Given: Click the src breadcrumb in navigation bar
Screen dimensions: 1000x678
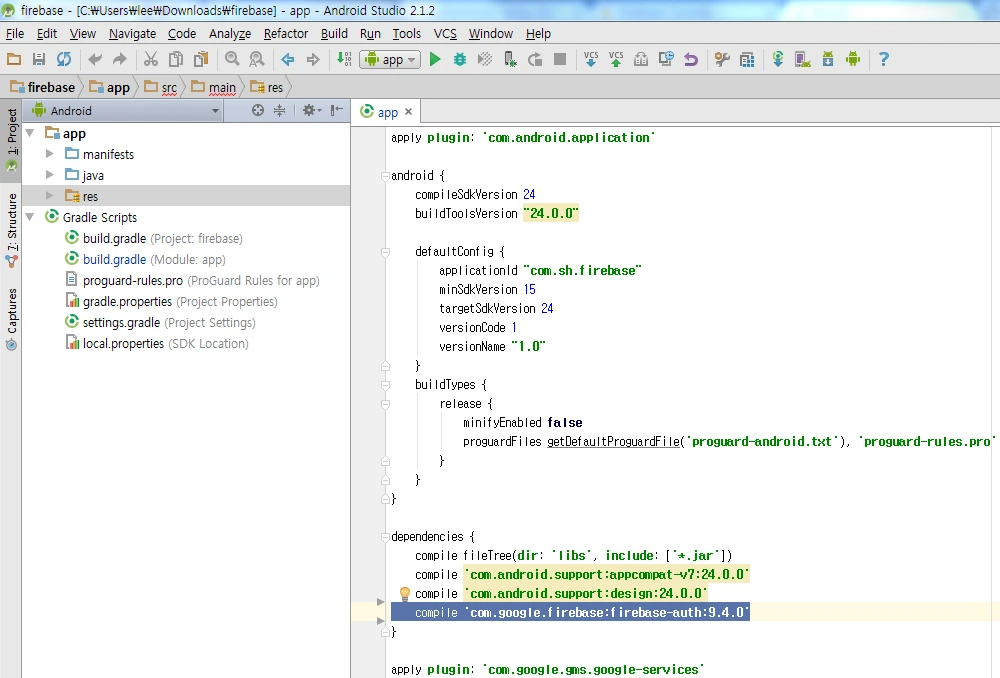Looking at the screenshot, I should tap(169, 87).
